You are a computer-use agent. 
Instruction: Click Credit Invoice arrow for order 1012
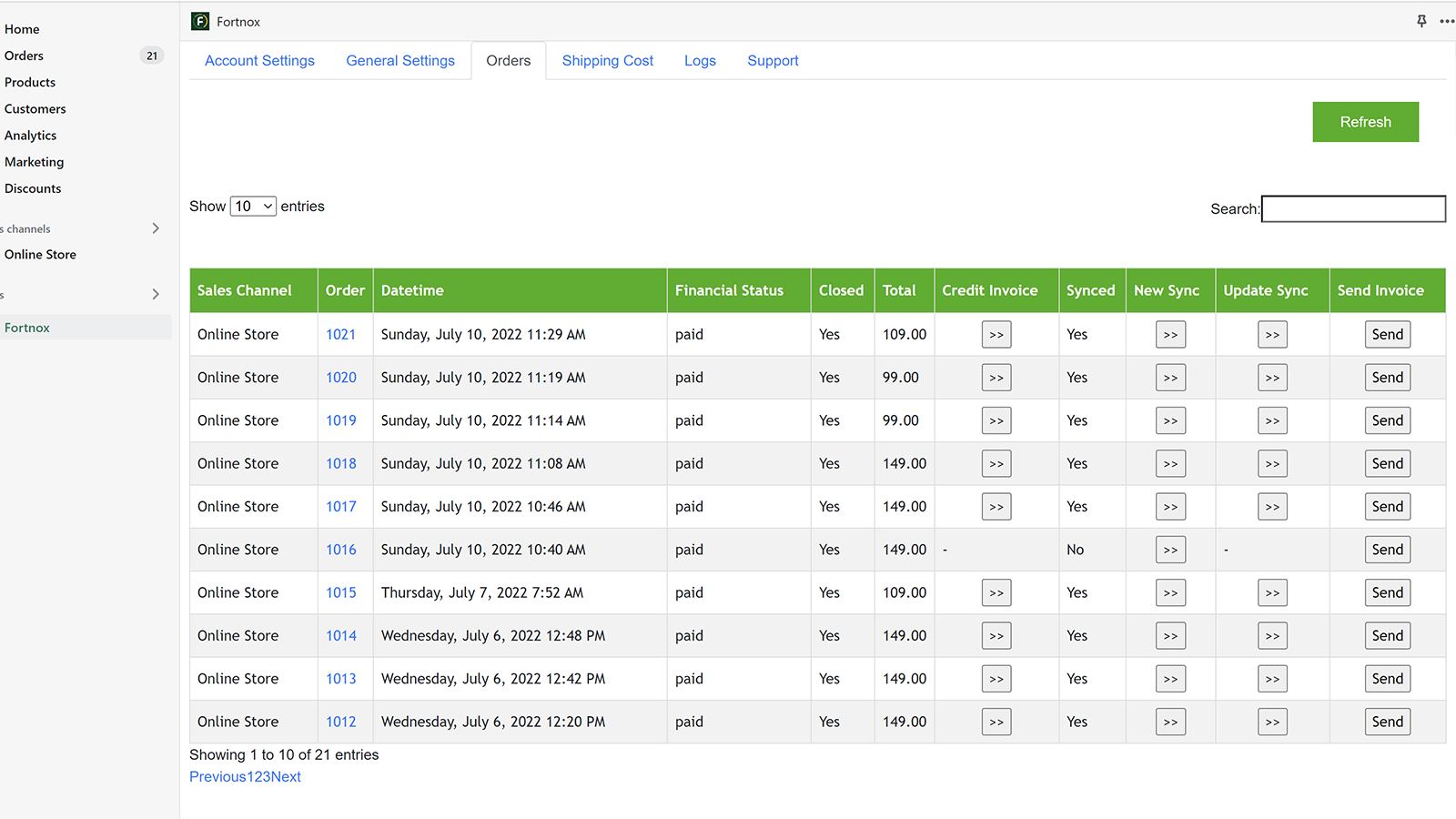(996, 722)
